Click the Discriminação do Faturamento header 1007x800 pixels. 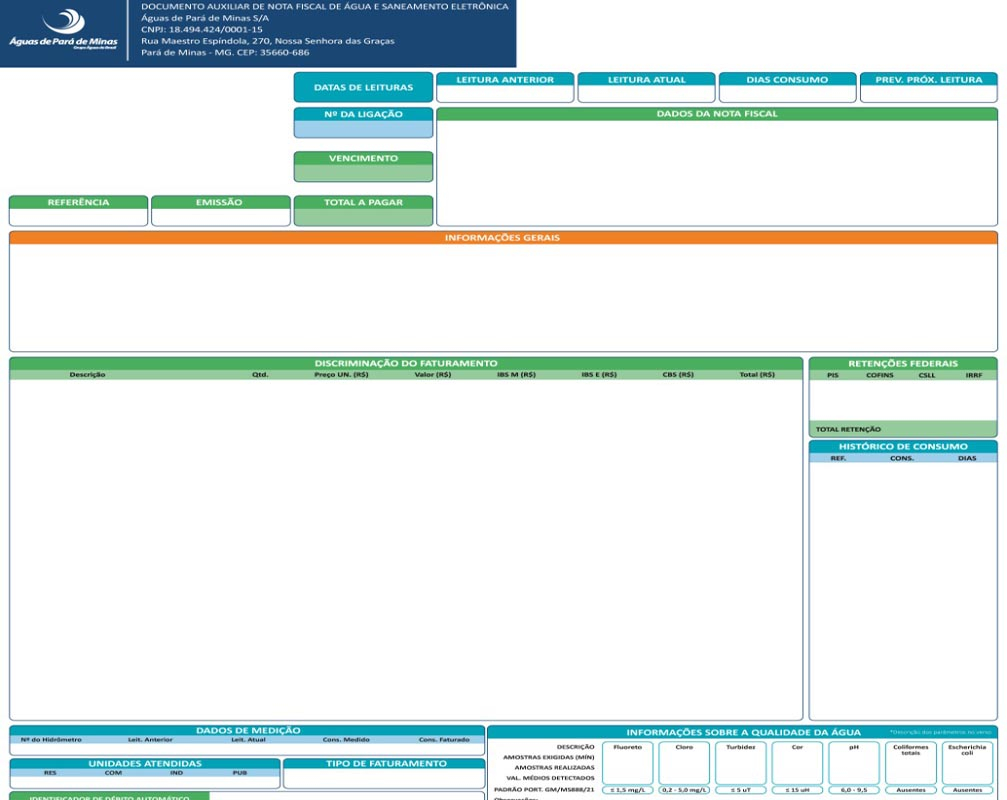(406, 363)
